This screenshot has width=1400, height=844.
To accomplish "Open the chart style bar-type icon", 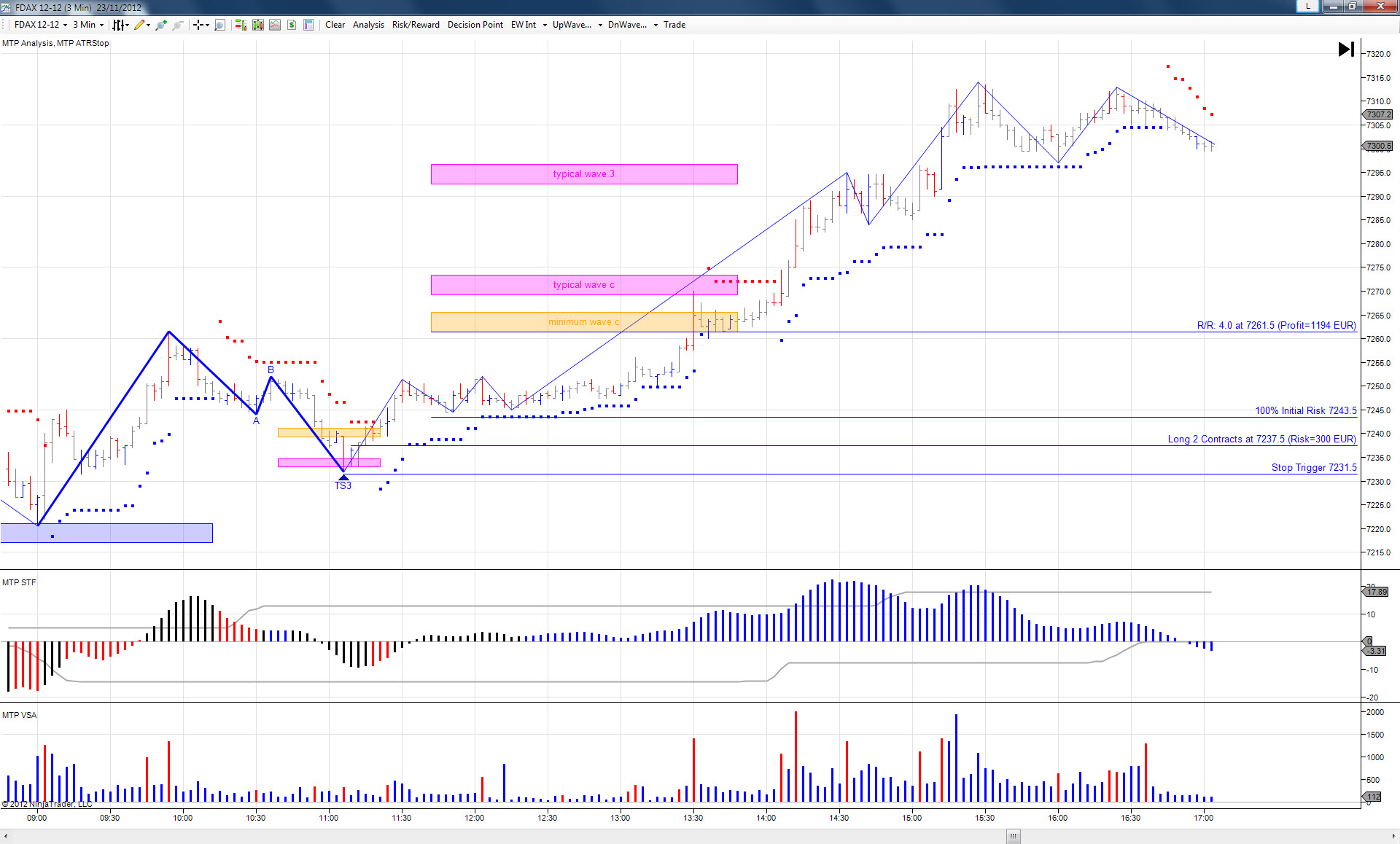I will pos(117,25).
